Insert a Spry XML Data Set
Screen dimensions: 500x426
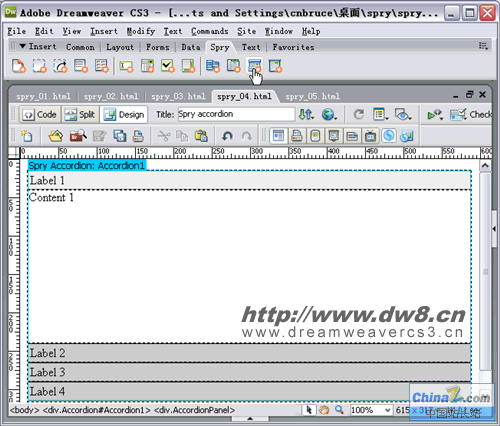[x=19, y=66]
